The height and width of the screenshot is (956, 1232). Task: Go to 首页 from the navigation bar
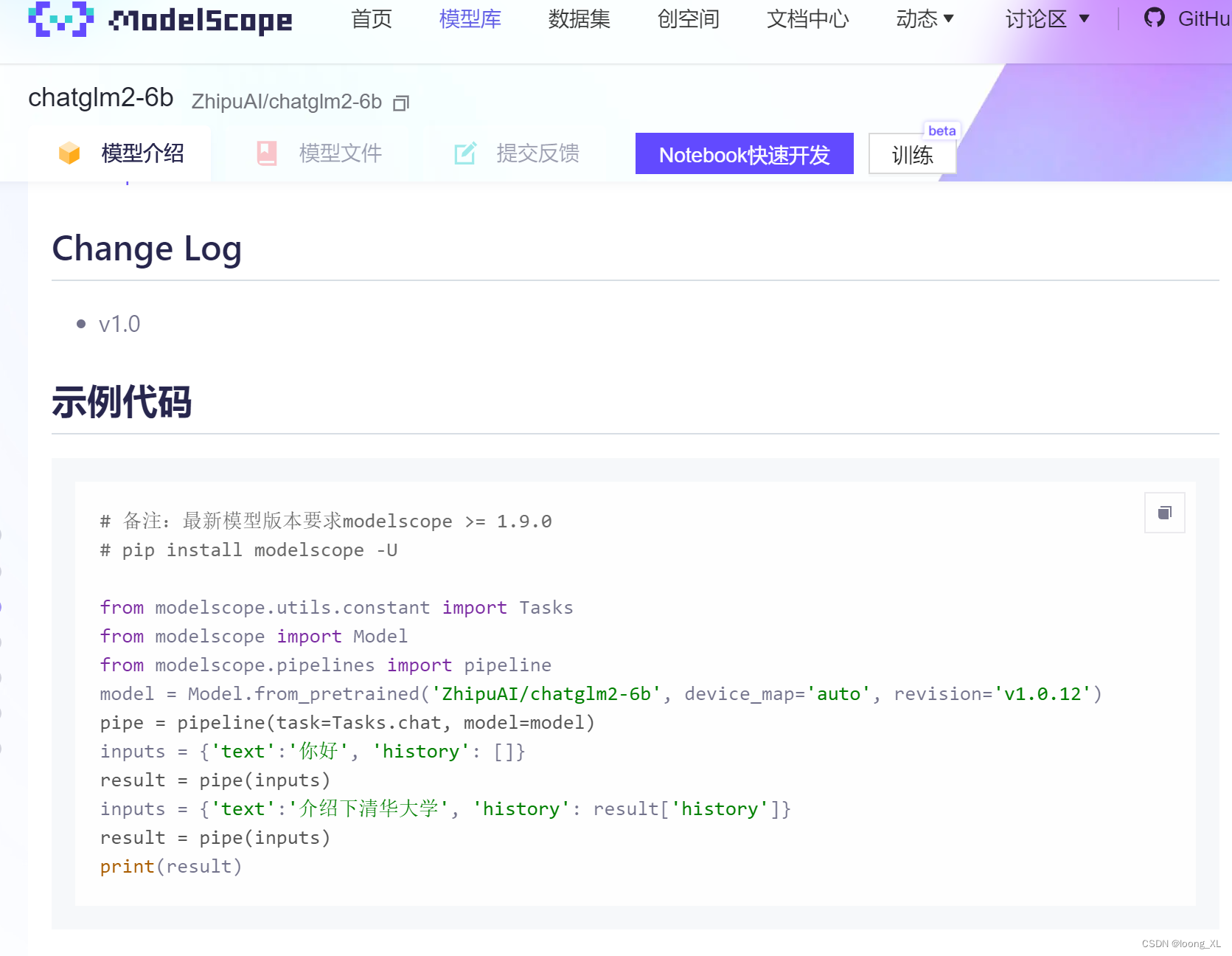pos(371,19)
